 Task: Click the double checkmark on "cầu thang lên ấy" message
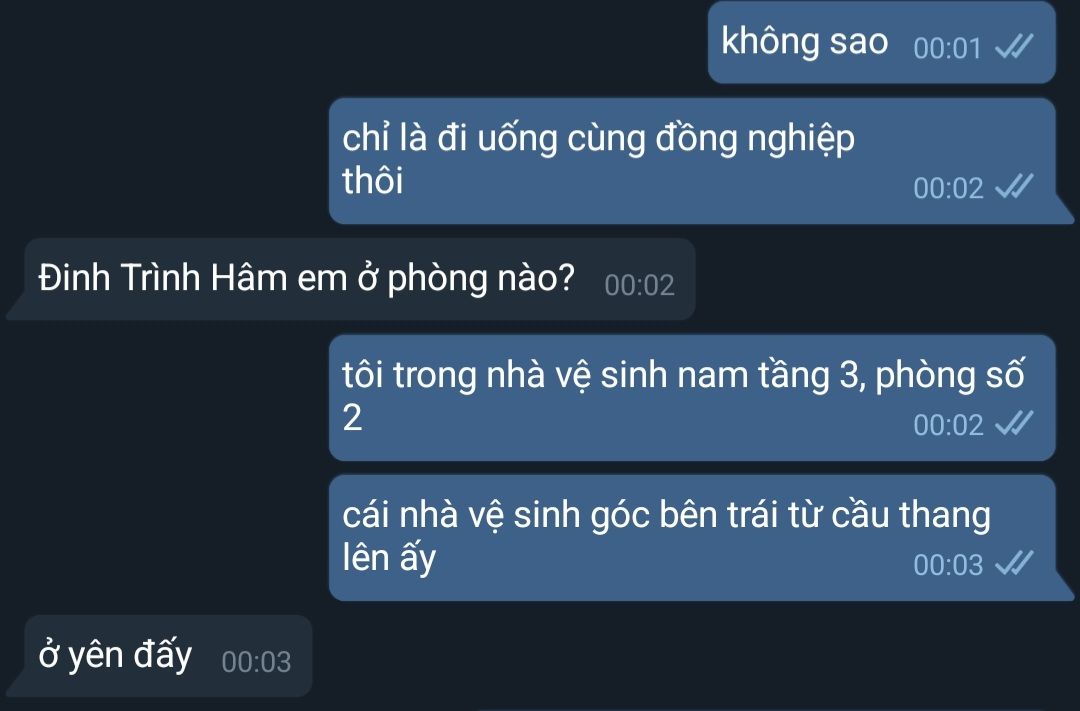coord(1015,564)
